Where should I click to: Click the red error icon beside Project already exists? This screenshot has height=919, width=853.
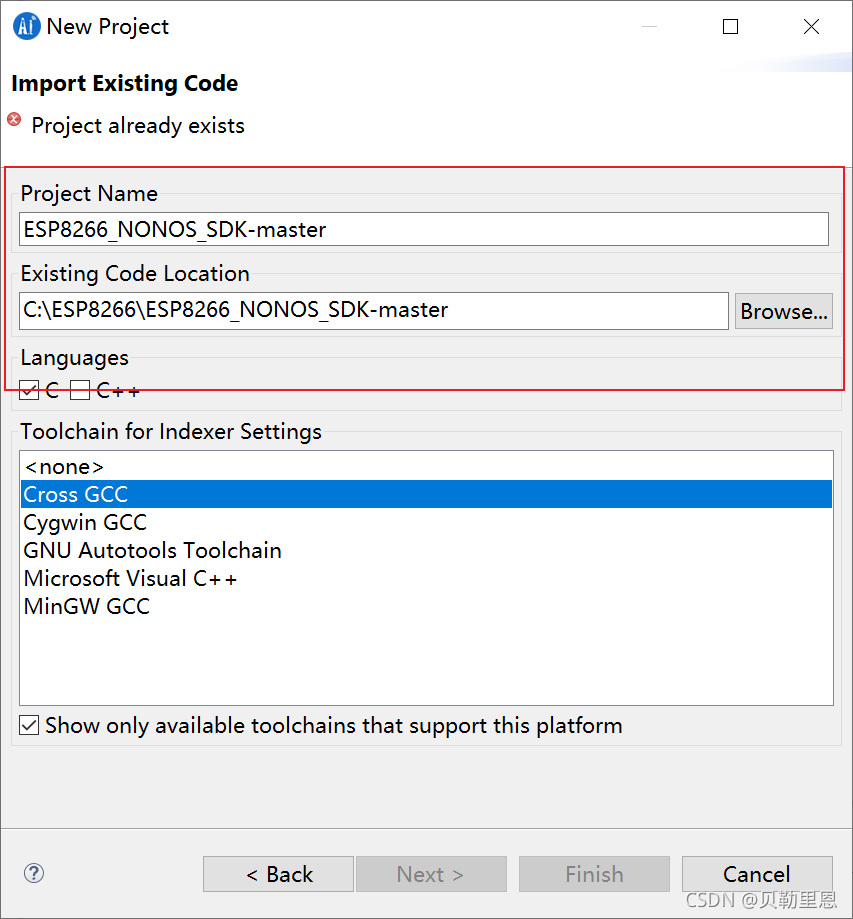coord(14,120)
